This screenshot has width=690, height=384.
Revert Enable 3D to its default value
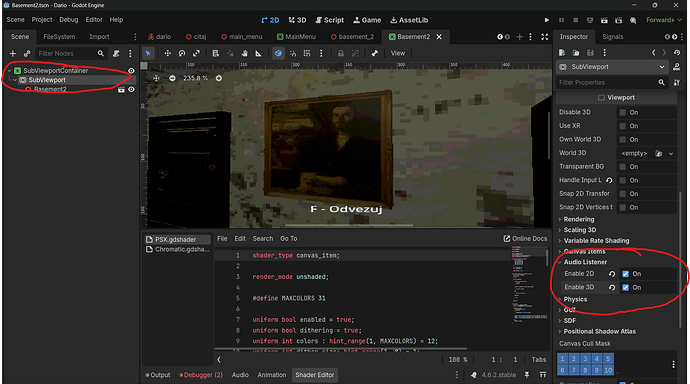[612, 288]
